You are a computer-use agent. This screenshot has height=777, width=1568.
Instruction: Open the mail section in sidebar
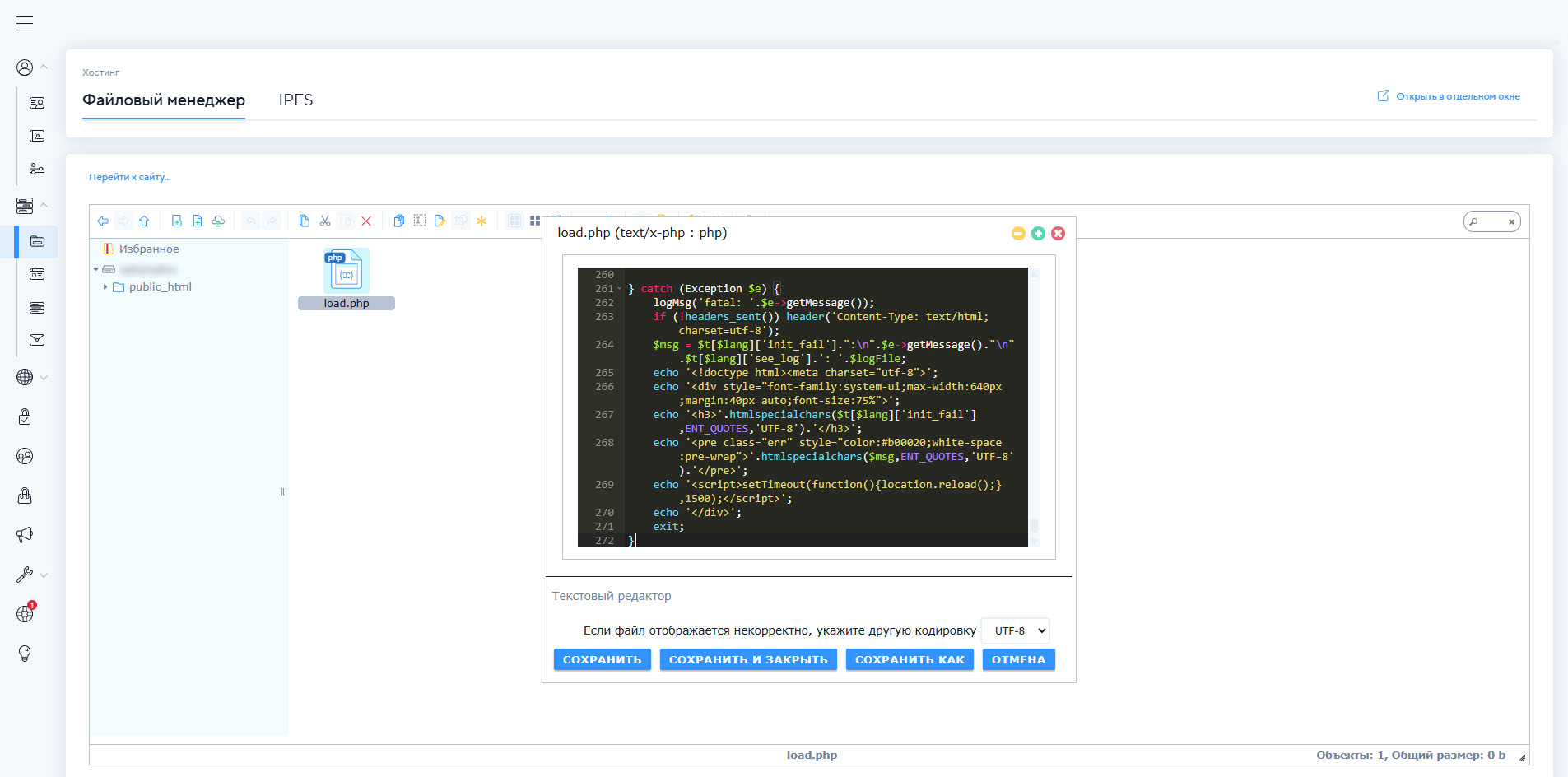tap(37, 340)
